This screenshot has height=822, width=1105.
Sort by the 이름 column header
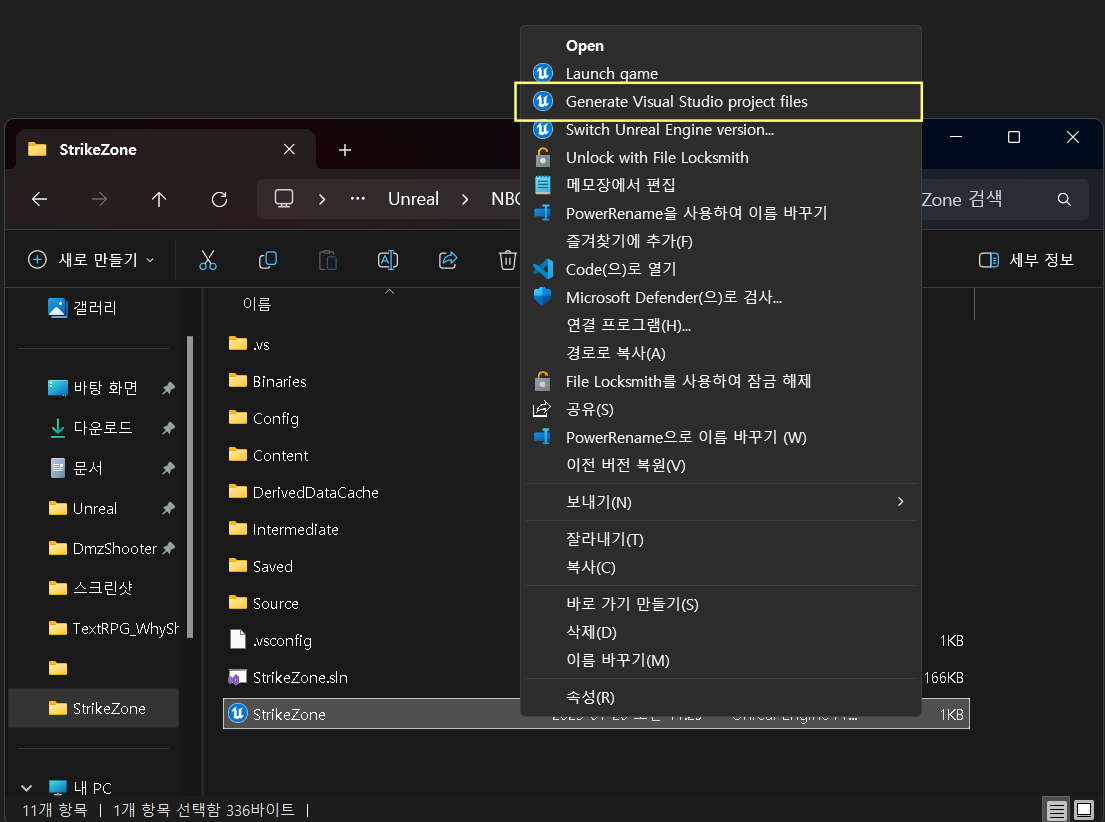(x=257, y=304)
